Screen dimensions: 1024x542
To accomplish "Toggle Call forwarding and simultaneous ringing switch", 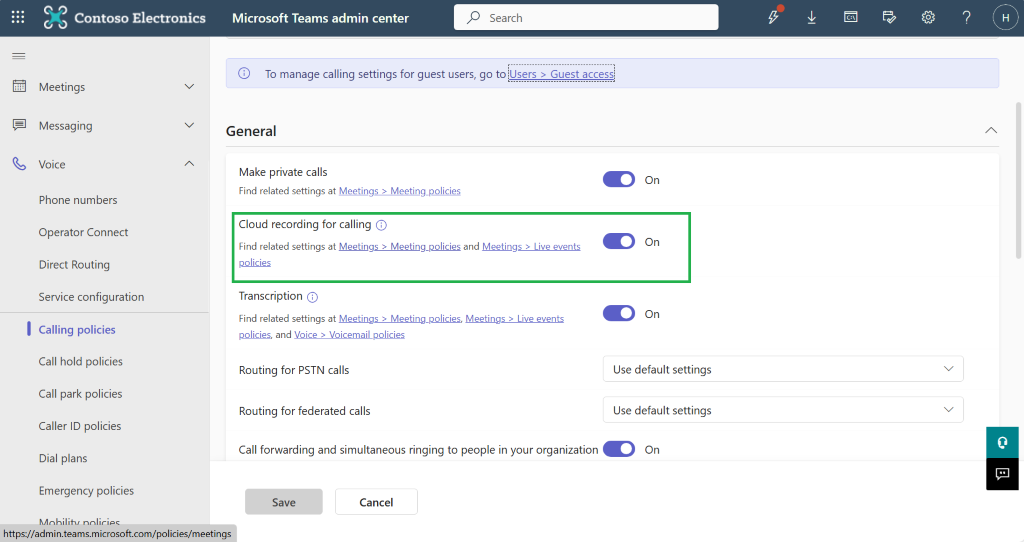I will coord(618,449).
